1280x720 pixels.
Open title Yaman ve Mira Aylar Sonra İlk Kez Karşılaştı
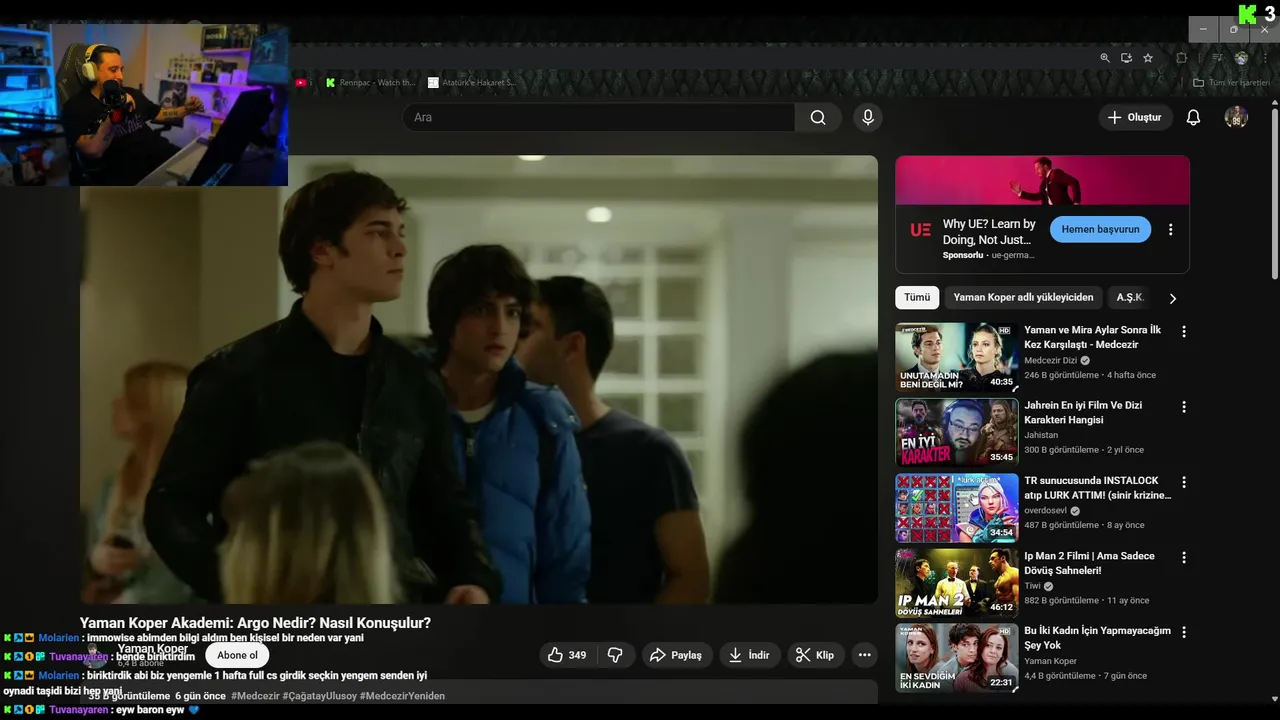[1092, 337]
